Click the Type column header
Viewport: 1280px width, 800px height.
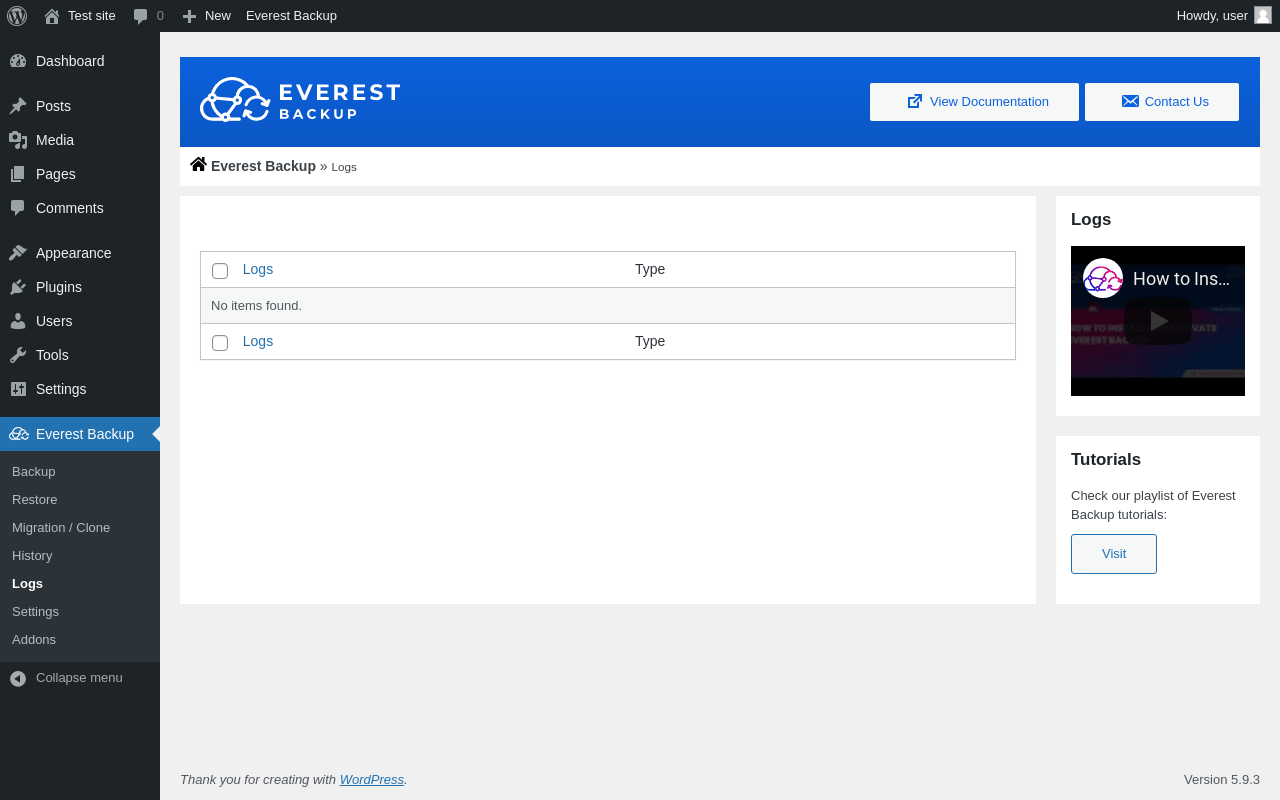click(x=650, y=269)
